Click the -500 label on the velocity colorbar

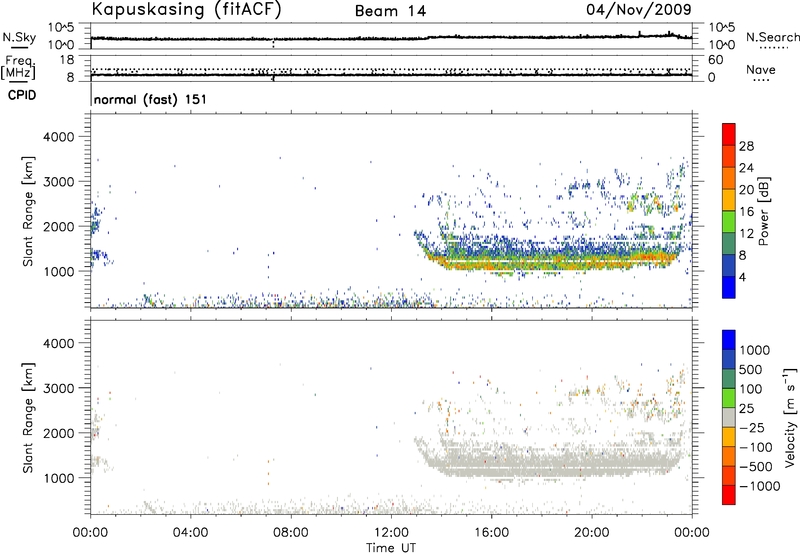pos(756,467)
